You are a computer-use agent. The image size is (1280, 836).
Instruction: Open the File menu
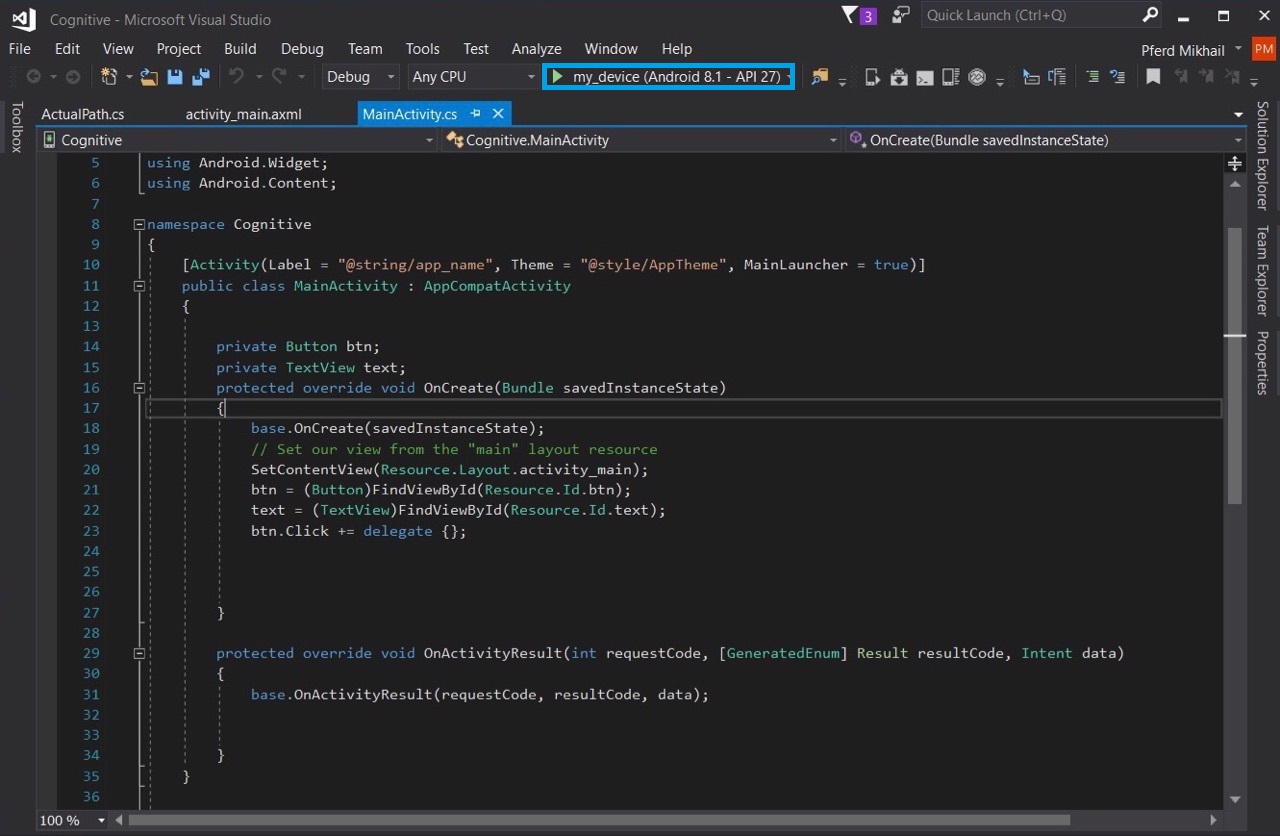pyautogui.click(x=20, y=48)
